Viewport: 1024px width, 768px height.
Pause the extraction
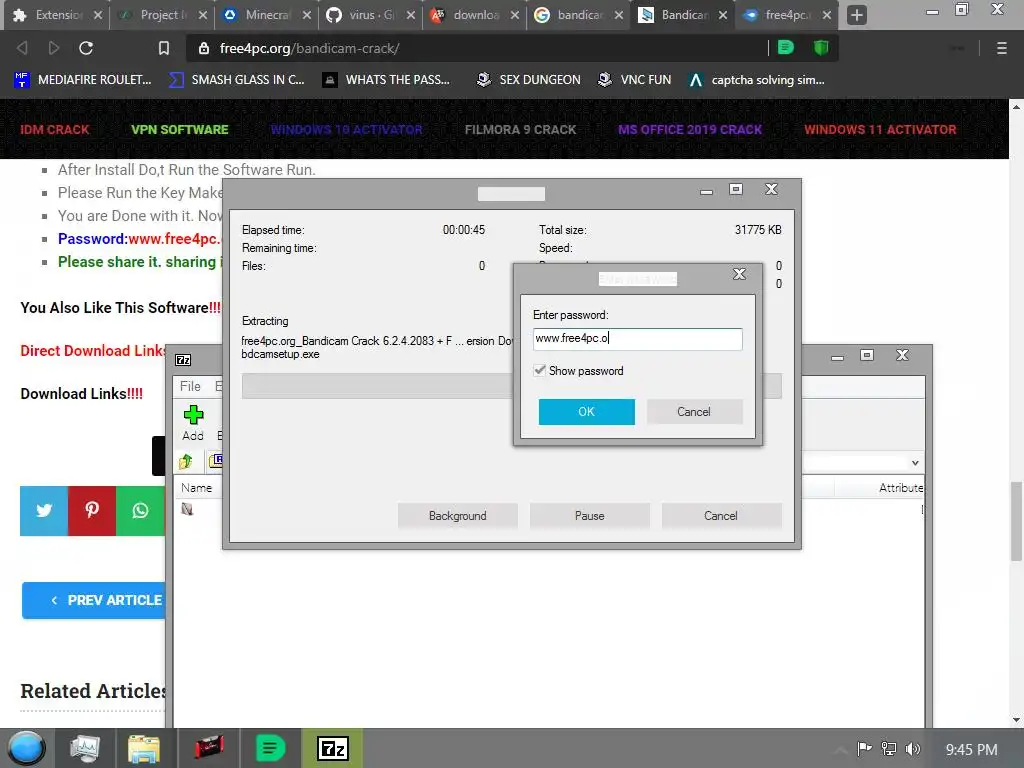tap(589, 515)
